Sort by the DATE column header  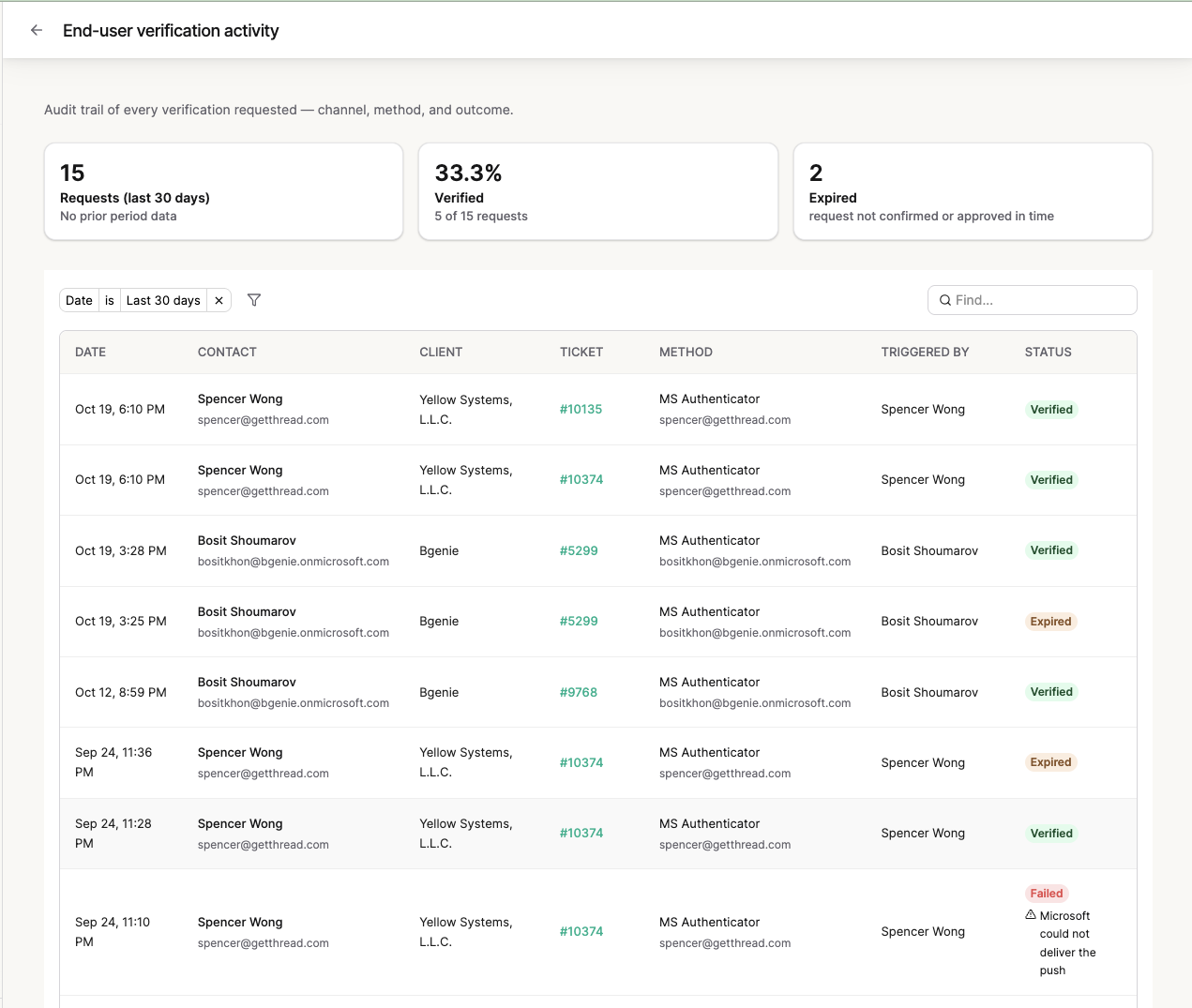pyautogui.click(x=90, y=353)
